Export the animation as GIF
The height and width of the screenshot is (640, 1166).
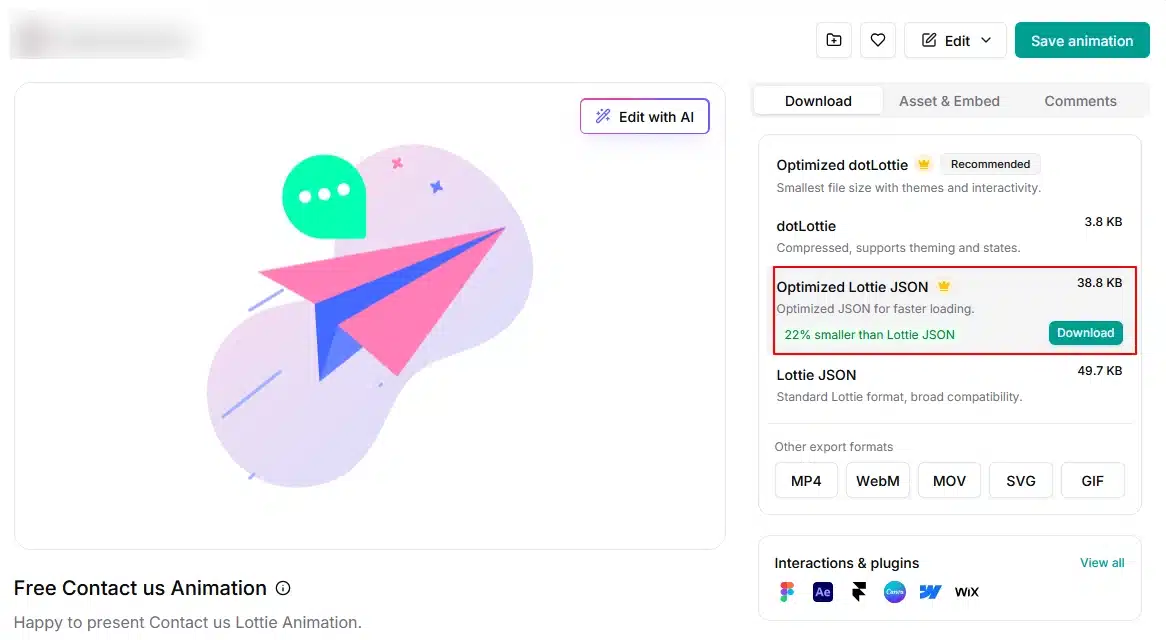click(x=1092, y=481)
